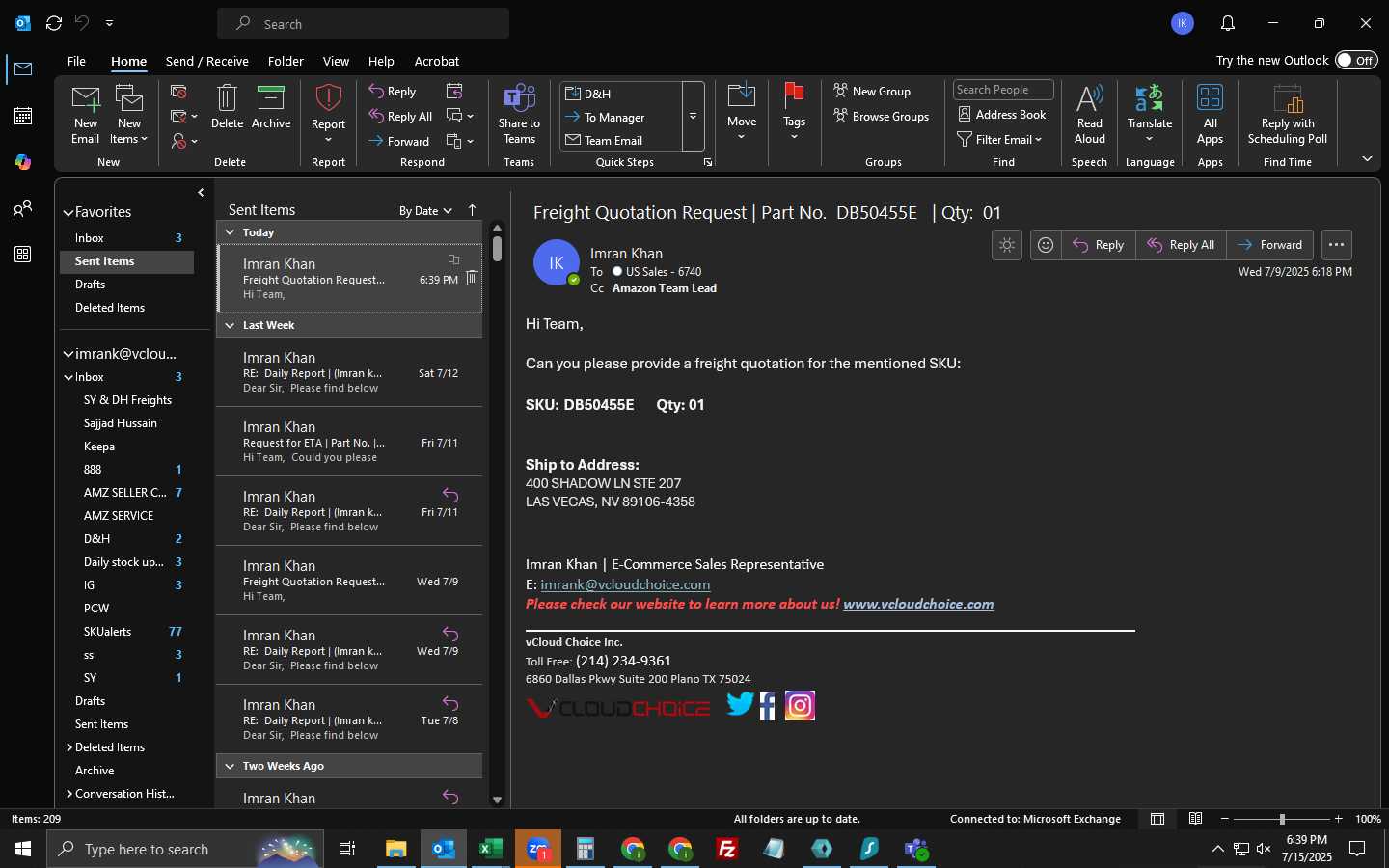Screen dimensions: 1389x868
Task: Click Reply with Scheduling Poll
Action: click(1288, 114)
